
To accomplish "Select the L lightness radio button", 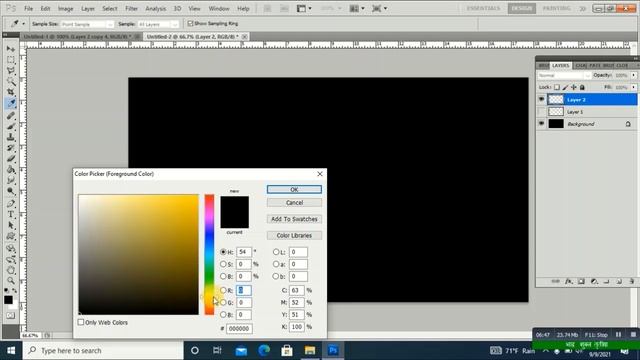I will 276,252.
